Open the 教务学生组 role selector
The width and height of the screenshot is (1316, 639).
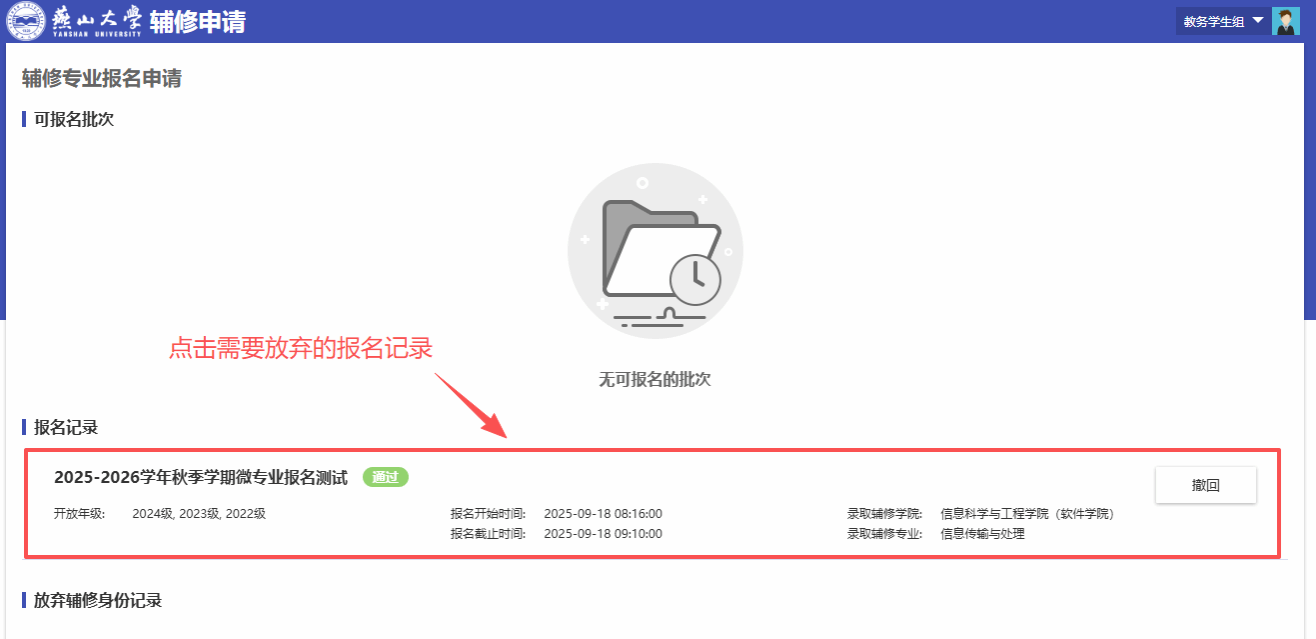click(x=1213, y=21)
